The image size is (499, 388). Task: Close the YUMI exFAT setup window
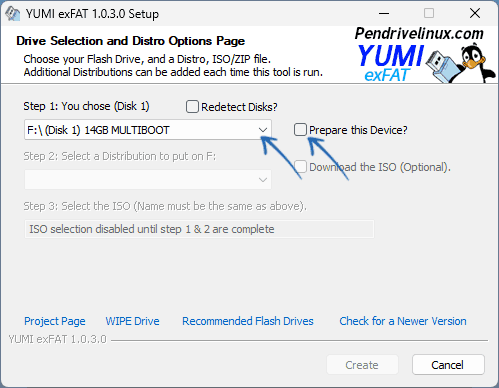(x=475, y=14)
